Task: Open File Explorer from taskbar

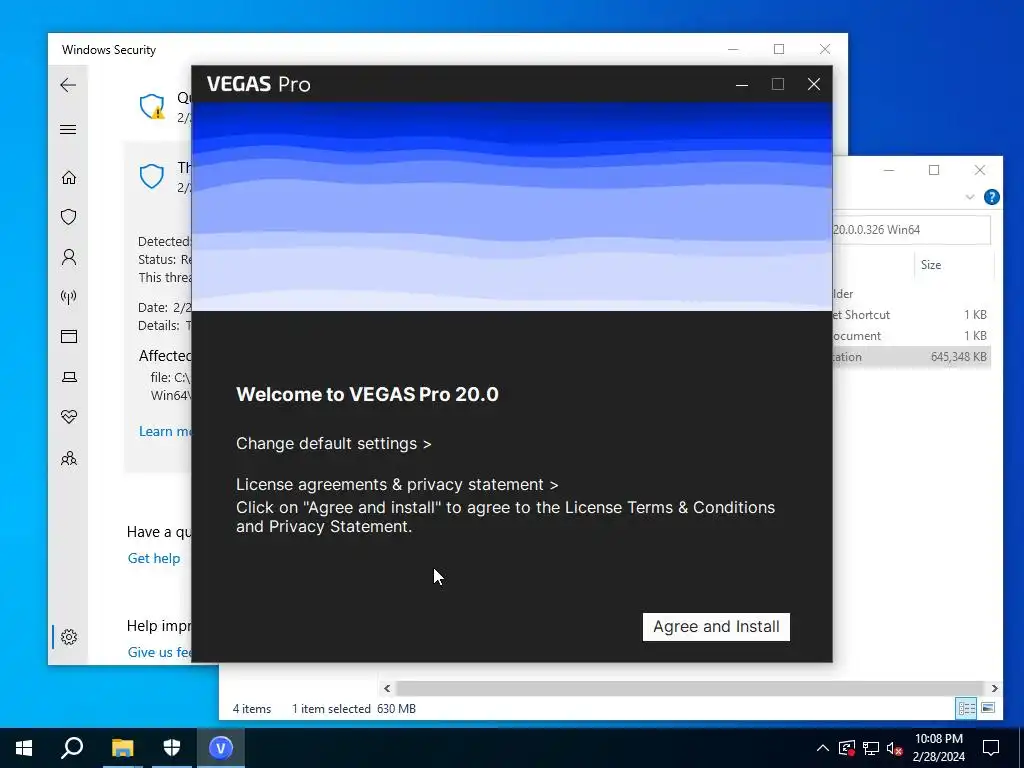Action: click(122, 748)
